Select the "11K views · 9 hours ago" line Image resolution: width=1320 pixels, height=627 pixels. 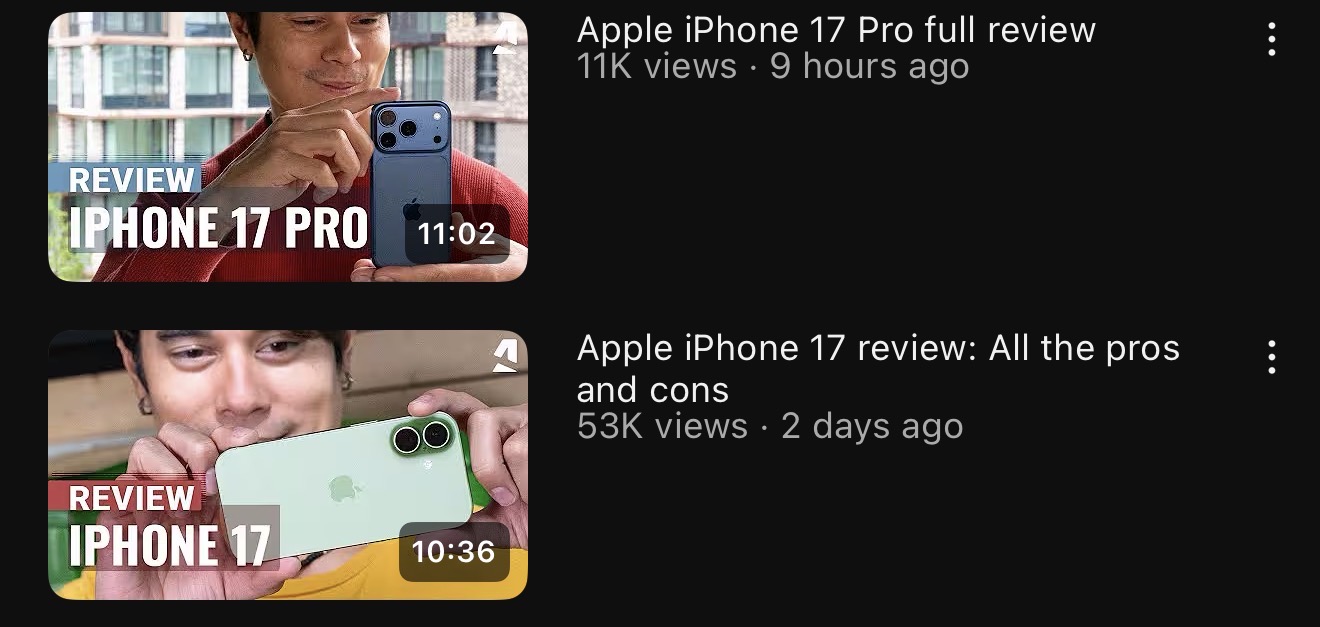tap(773, 67)
